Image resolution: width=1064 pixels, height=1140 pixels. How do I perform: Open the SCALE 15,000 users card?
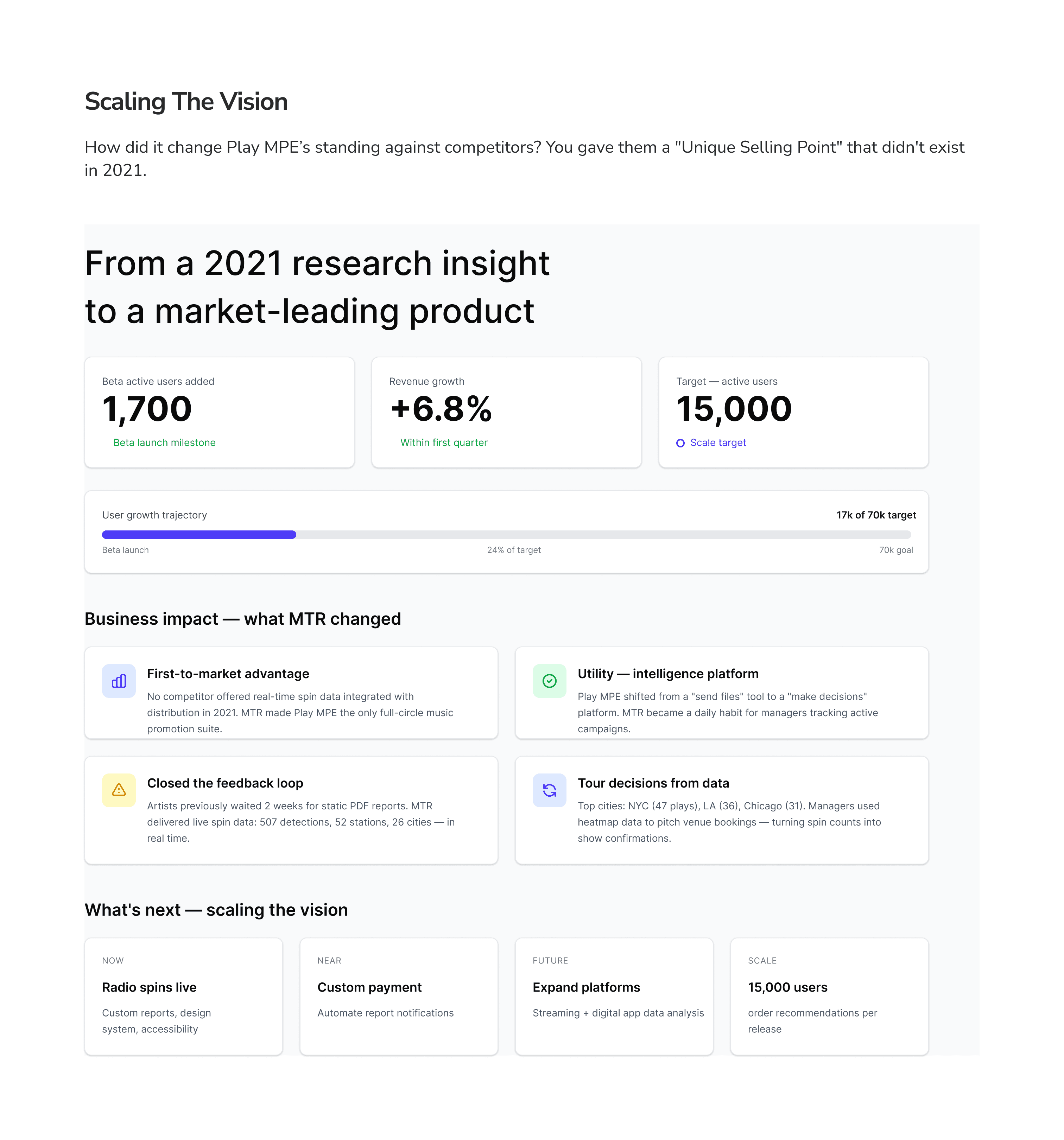[x=829, y=996]
